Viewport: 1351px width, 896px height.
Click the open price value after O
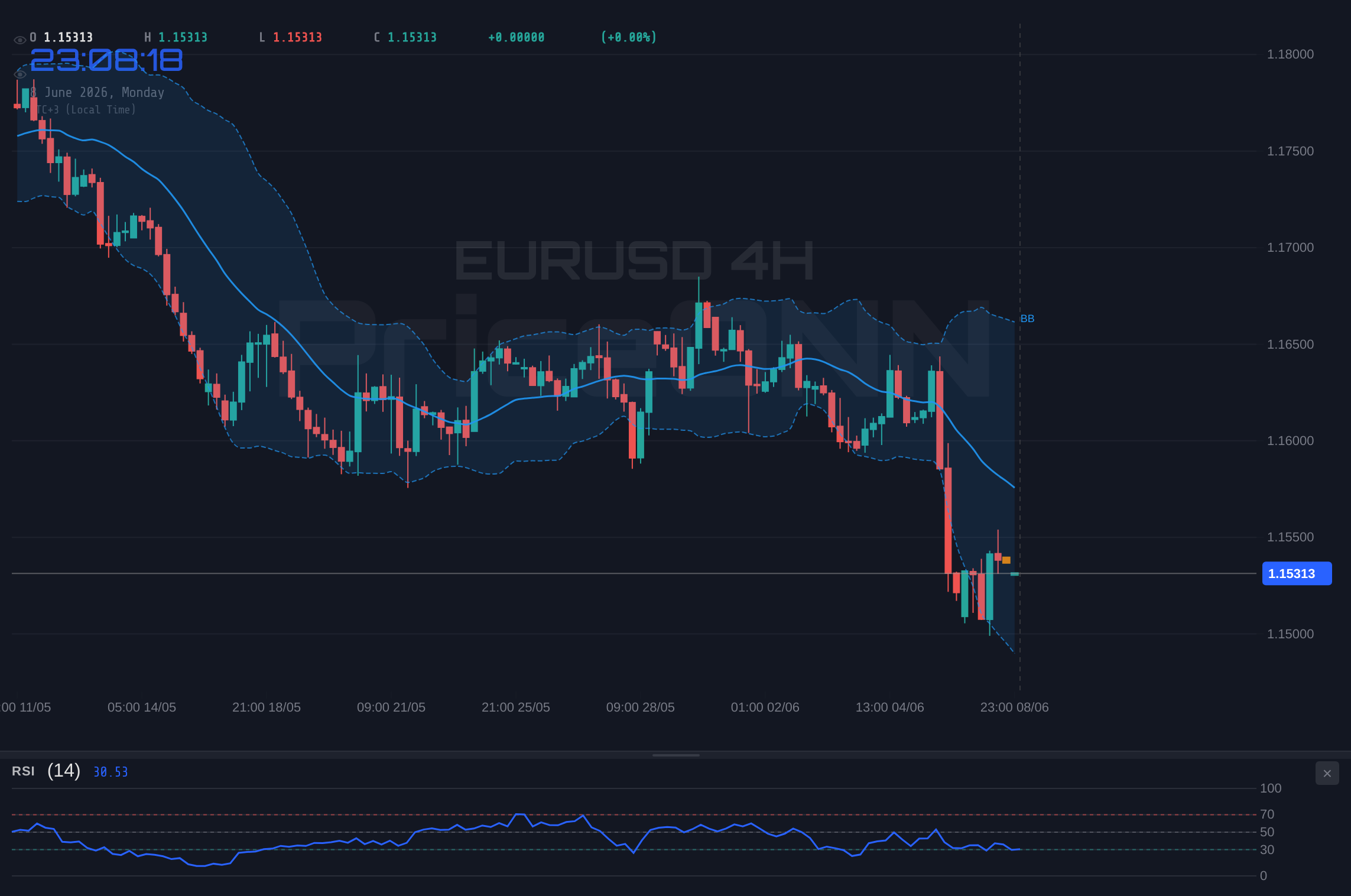tap(69, 37)
